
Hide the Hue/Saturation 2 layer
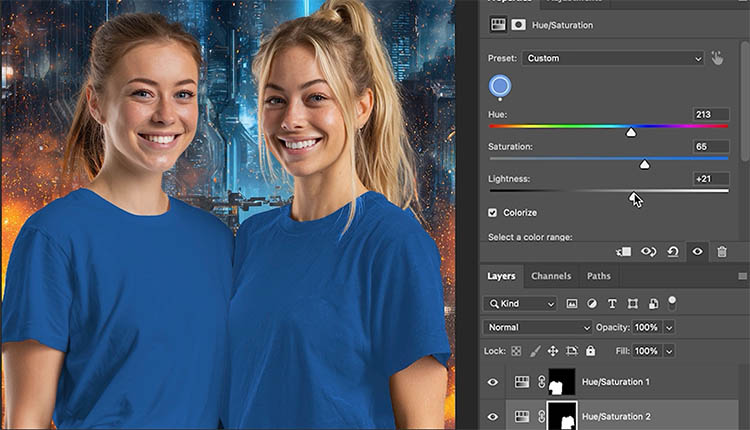493,417
